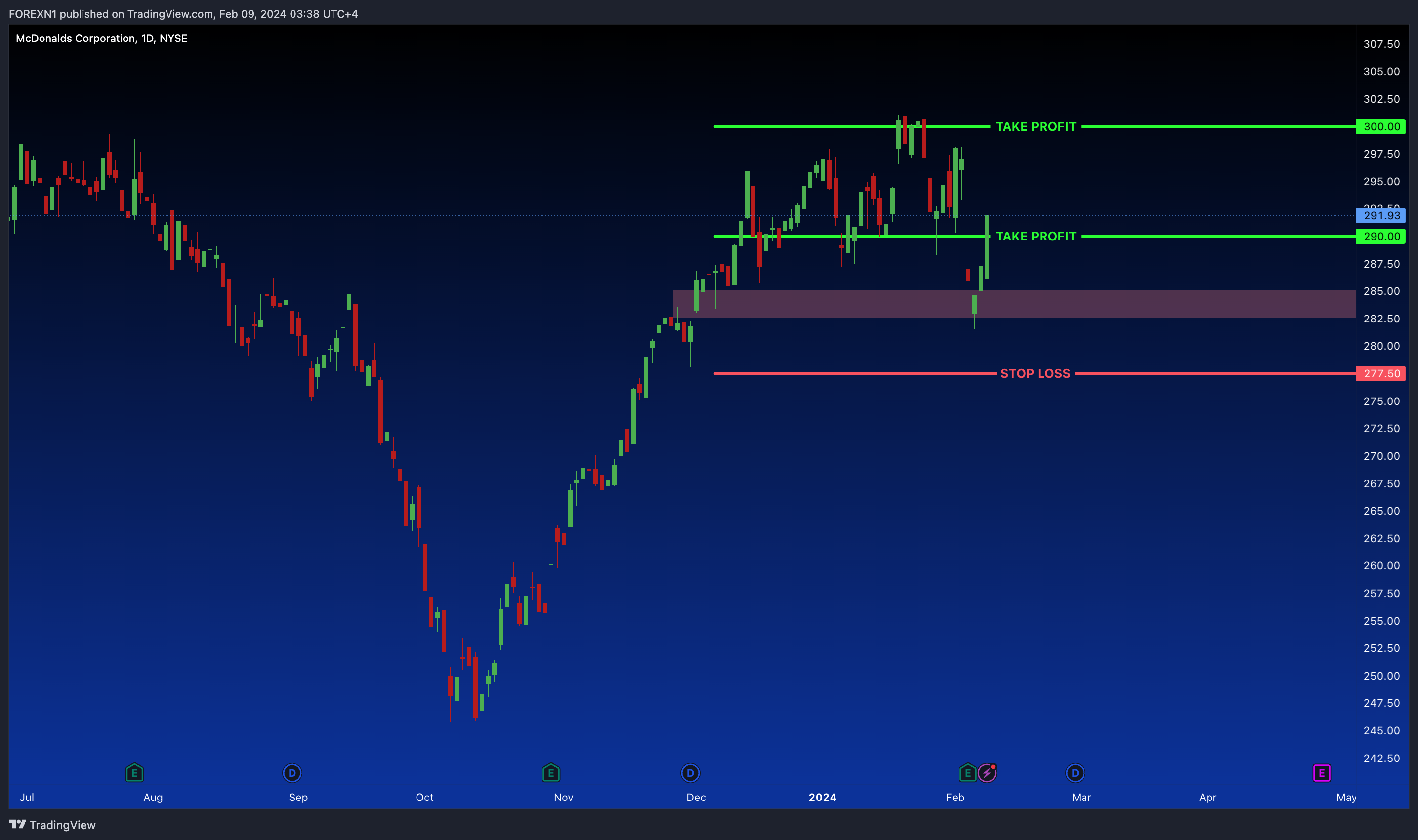Click the Mar label on time axis
Viewport: 1418px width, 840px height.
coord(1081,797)
